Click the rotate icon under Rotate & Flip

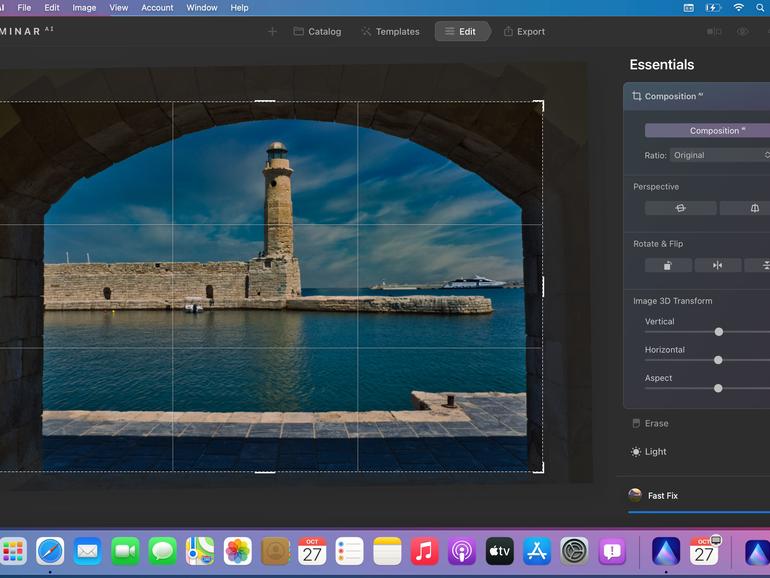click(668, 265)
